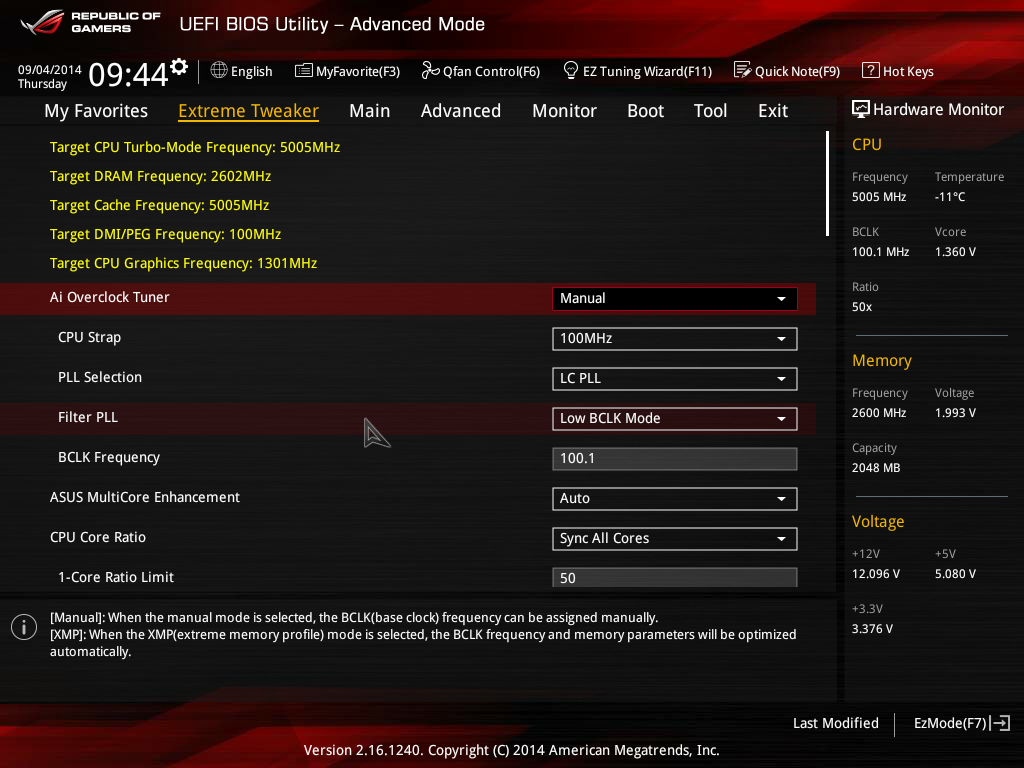Select the Ai Overclock Tuner label
This screenshot has width=1024, height=768.
110,297
